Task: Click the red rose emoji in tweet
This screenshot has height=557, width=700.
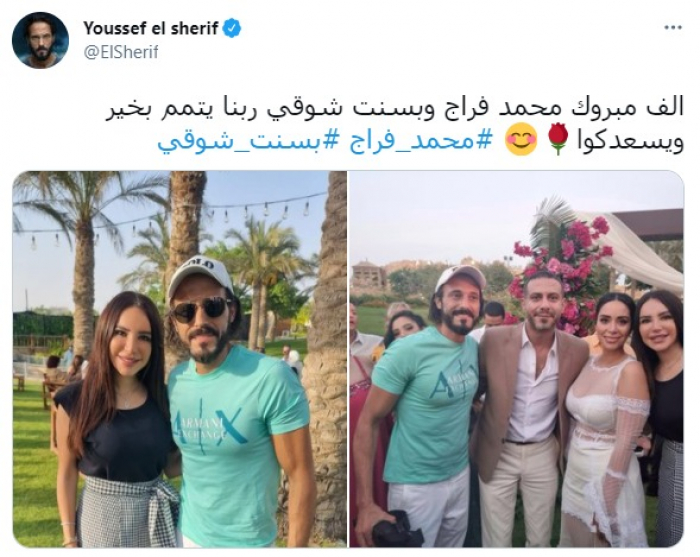Action: [556, 140]
